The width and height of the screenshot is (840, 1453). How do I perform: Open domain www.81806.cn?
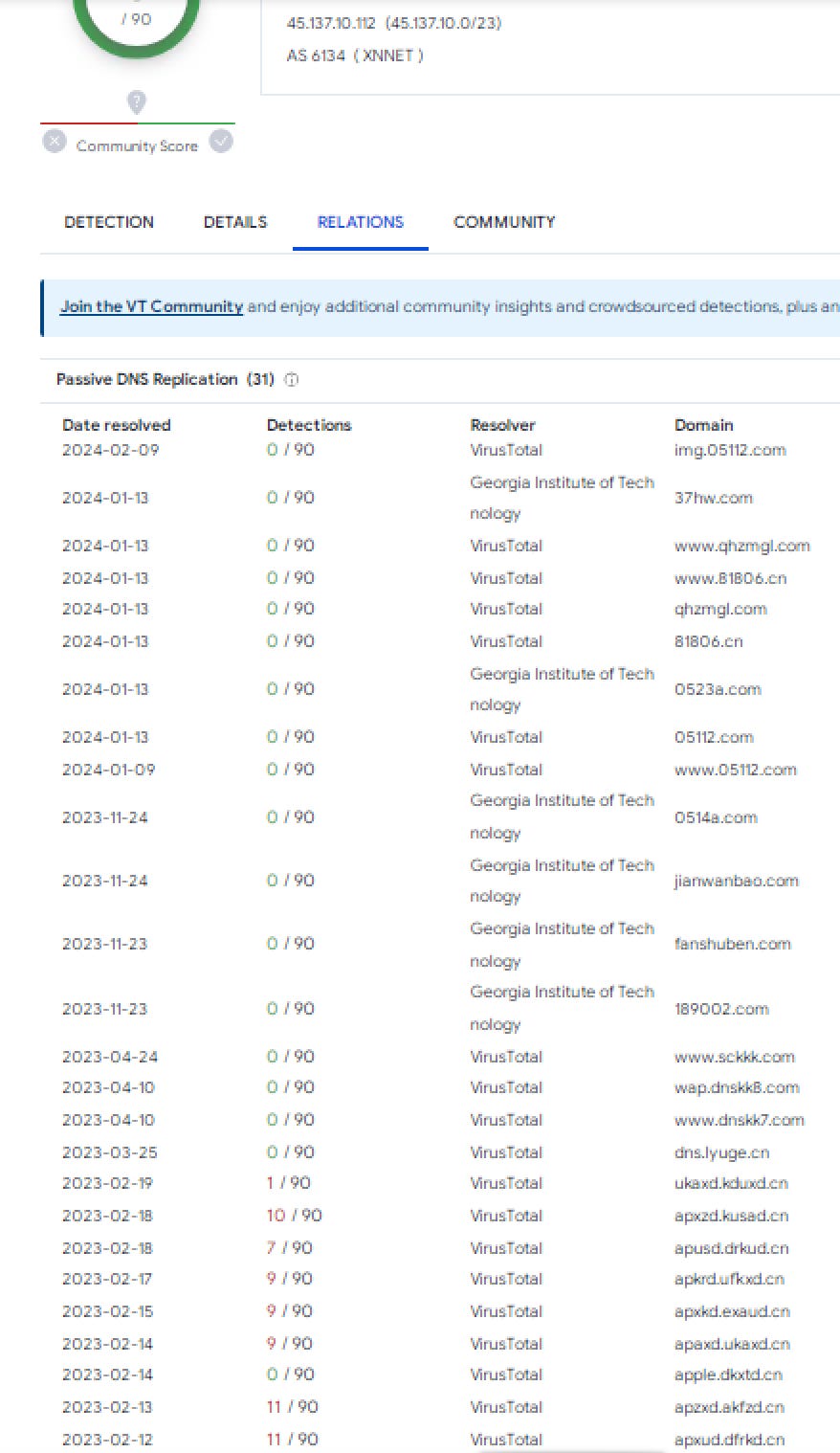click(731, 578)
